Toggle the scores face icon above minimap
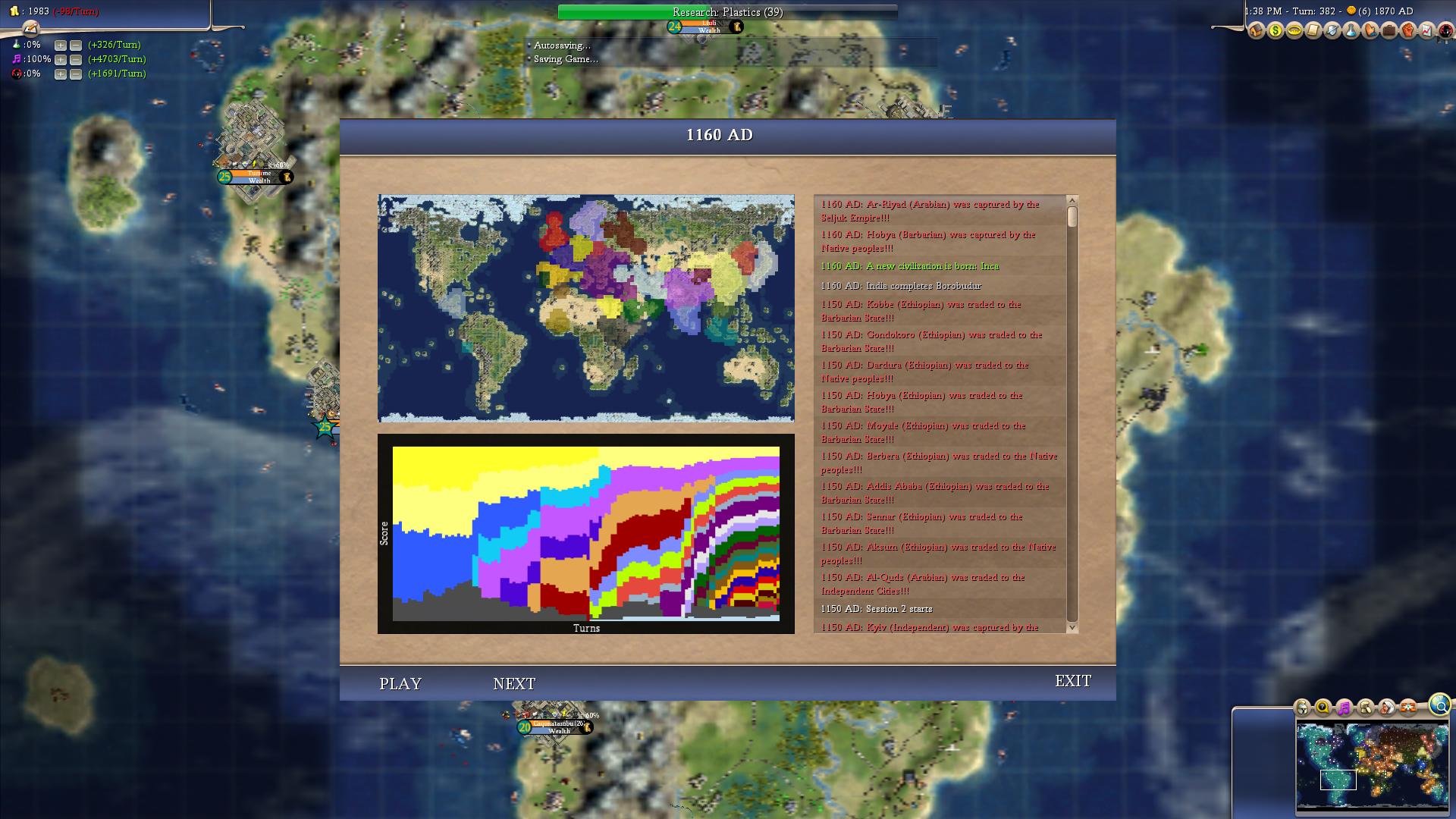Image resolution: width=1456 pixels, height=819 pixels. click(1387, 708)
